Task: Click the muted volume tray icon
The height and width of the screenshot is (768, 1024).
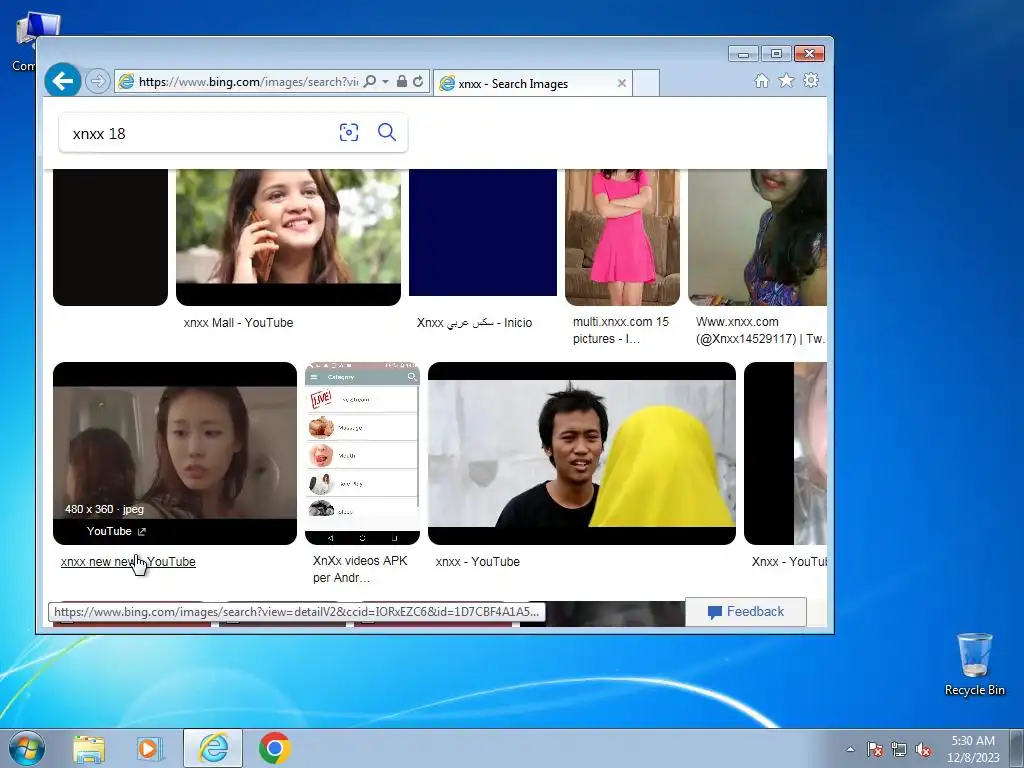Action: (x=923, y=749)
